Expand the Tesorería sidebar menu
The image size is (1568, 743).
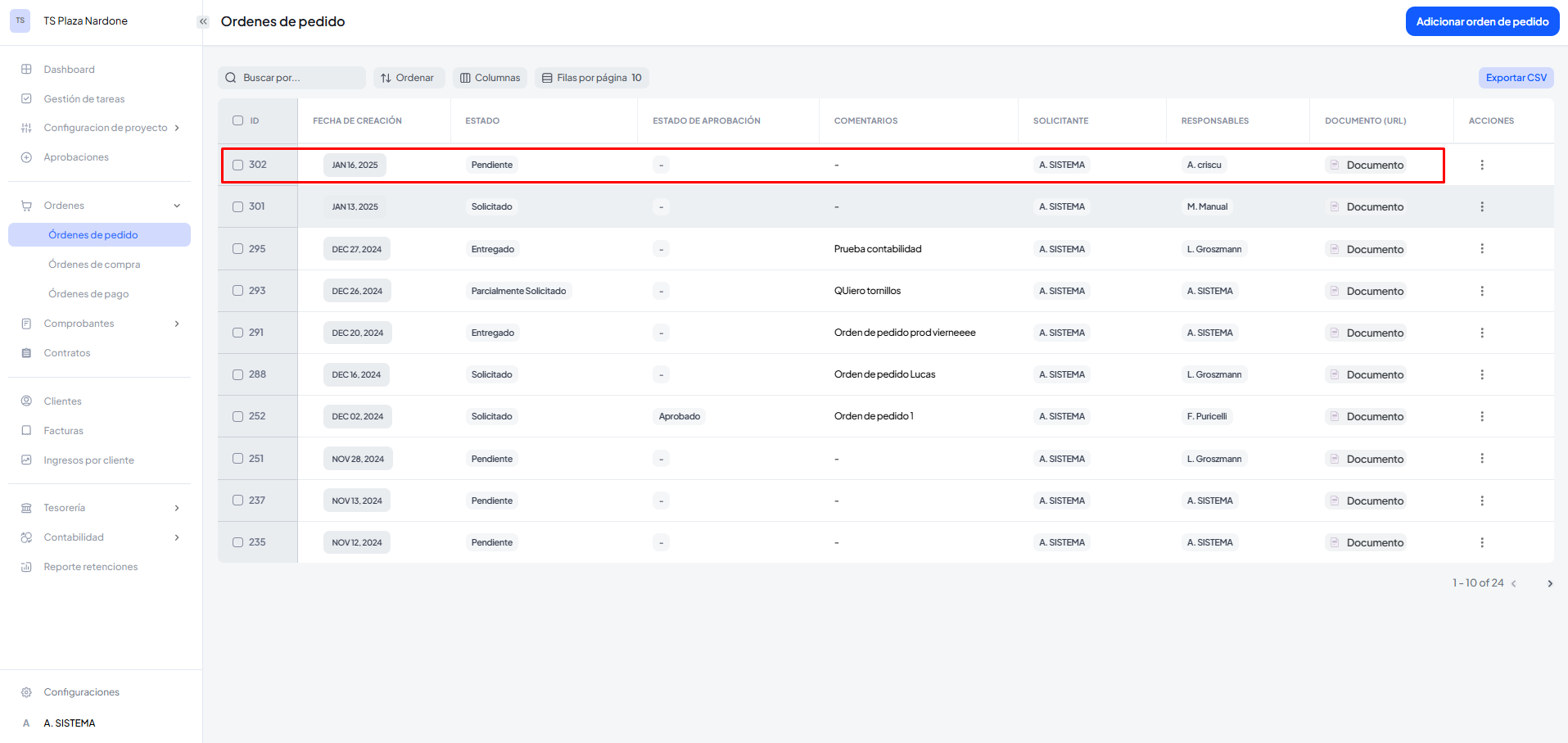point(177,508)
